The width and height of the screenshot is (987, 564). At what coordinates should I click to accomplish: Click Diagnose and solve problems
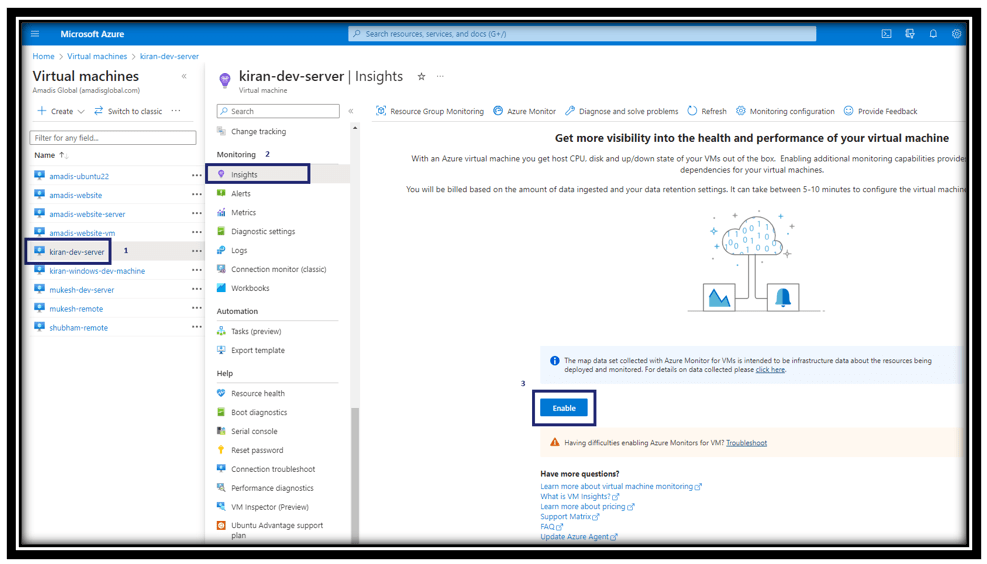[x=621, y=111]
